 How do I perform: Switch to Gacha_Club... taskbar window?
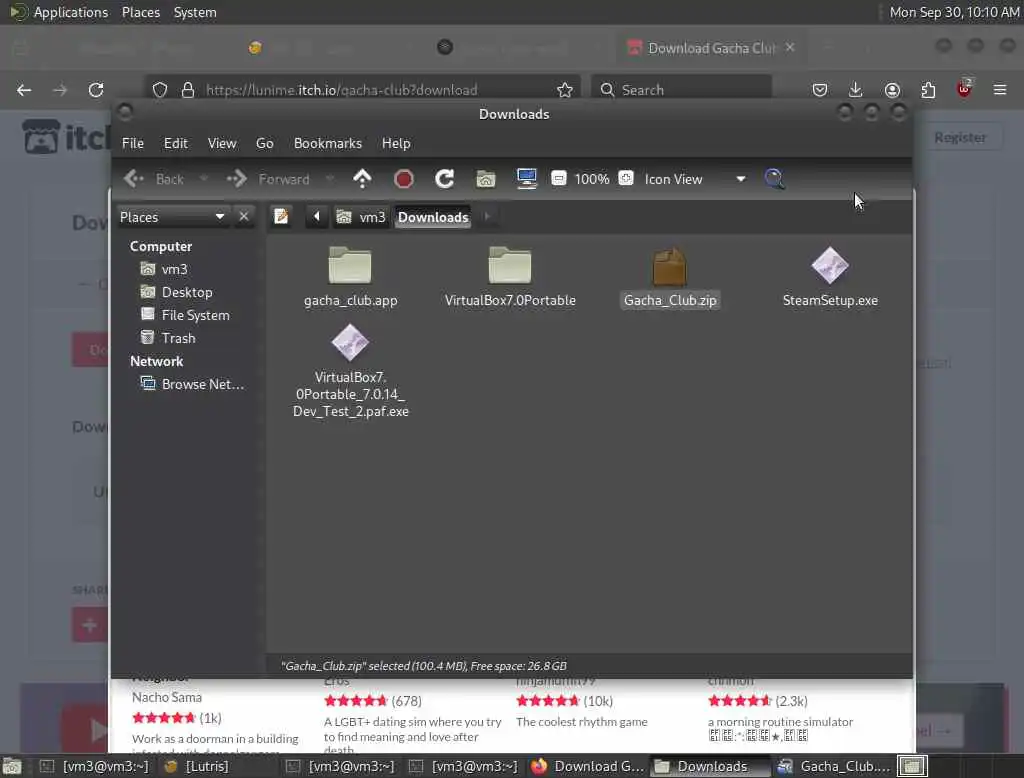pyautogui.click(x=834, y=766)
